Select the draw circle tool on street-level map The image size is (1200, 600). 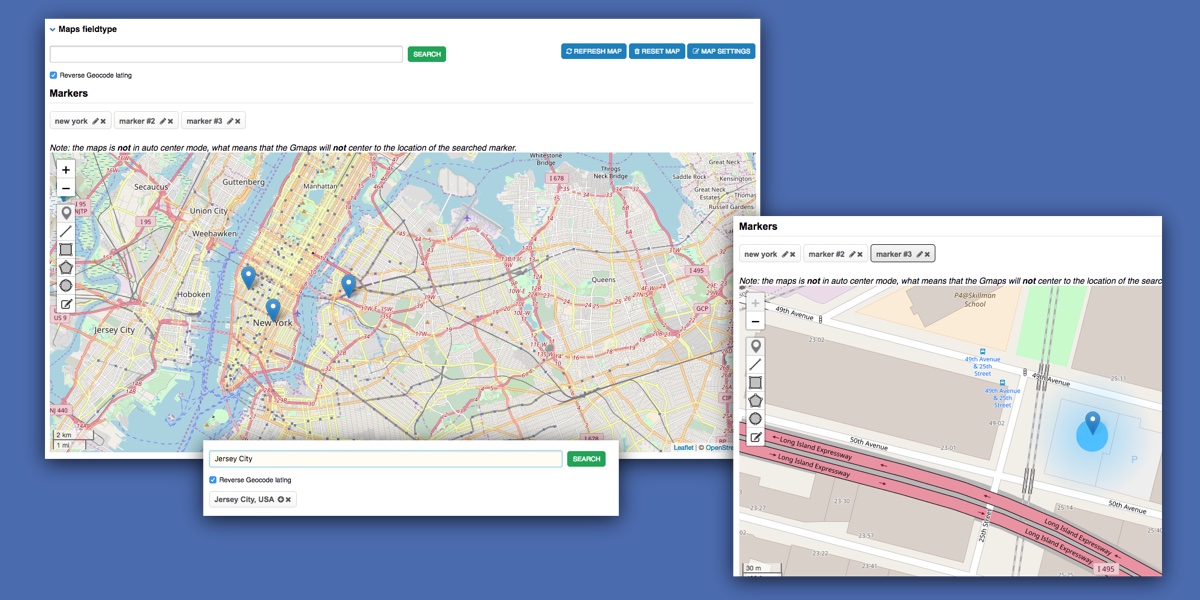coord(756,418)
